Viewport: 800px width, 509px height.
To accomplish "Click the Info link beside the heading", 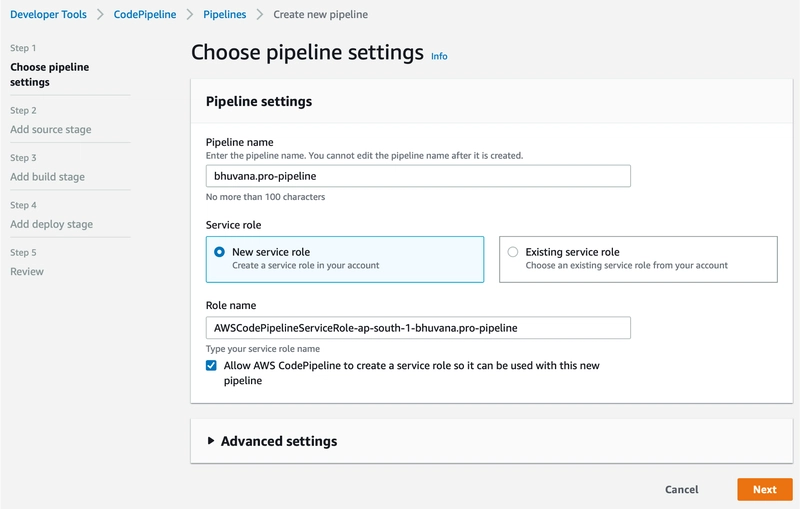I will click(x=439, y=56).
